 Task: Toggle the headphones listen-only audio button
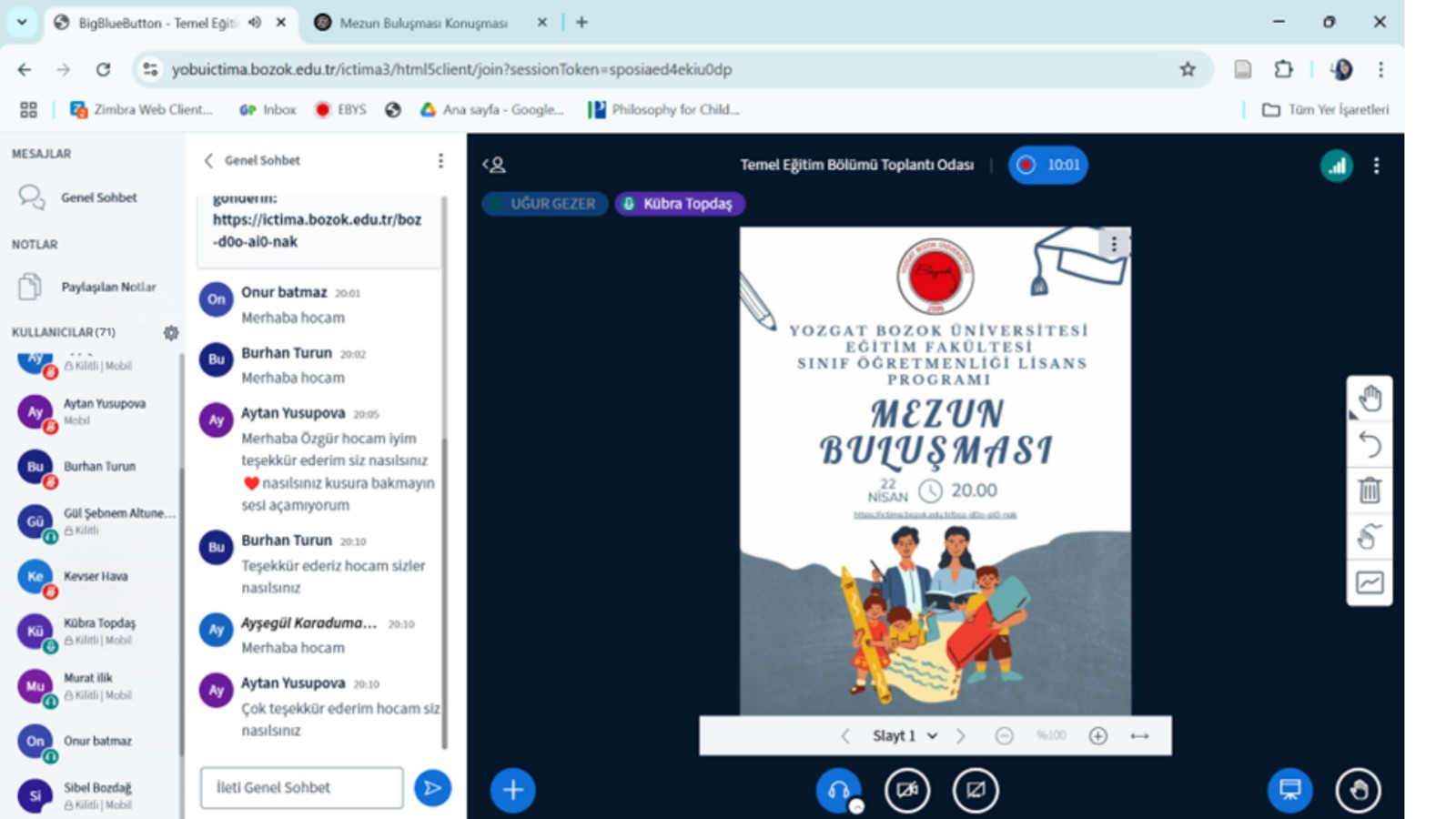pyautogui.click(x=838, y=789)
